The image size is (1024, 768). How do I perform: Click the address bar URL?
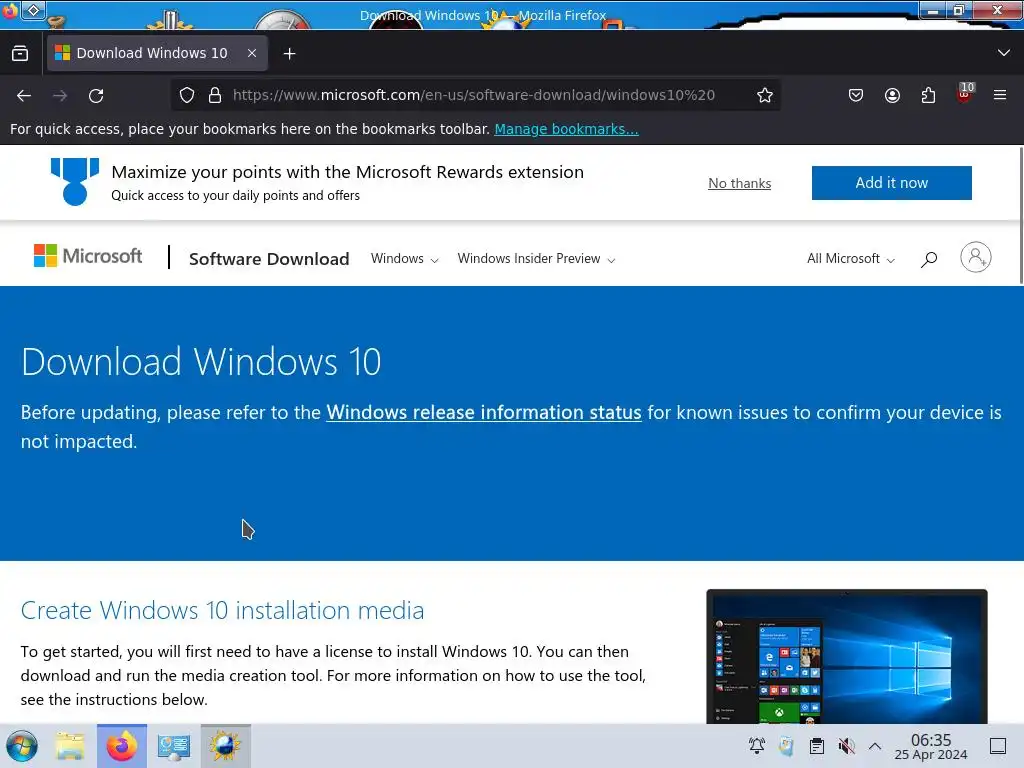click(x=473, y=95)
